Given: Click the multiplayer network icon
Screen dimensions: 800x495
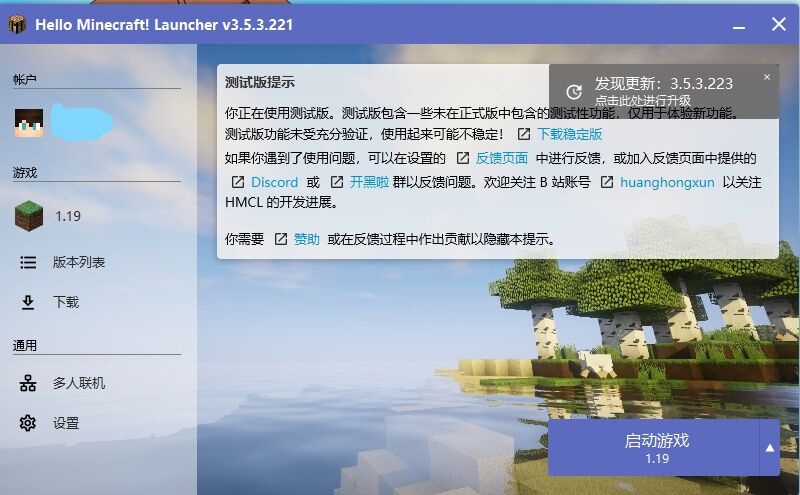Looking at the screenshot, I should coord(28,383).
